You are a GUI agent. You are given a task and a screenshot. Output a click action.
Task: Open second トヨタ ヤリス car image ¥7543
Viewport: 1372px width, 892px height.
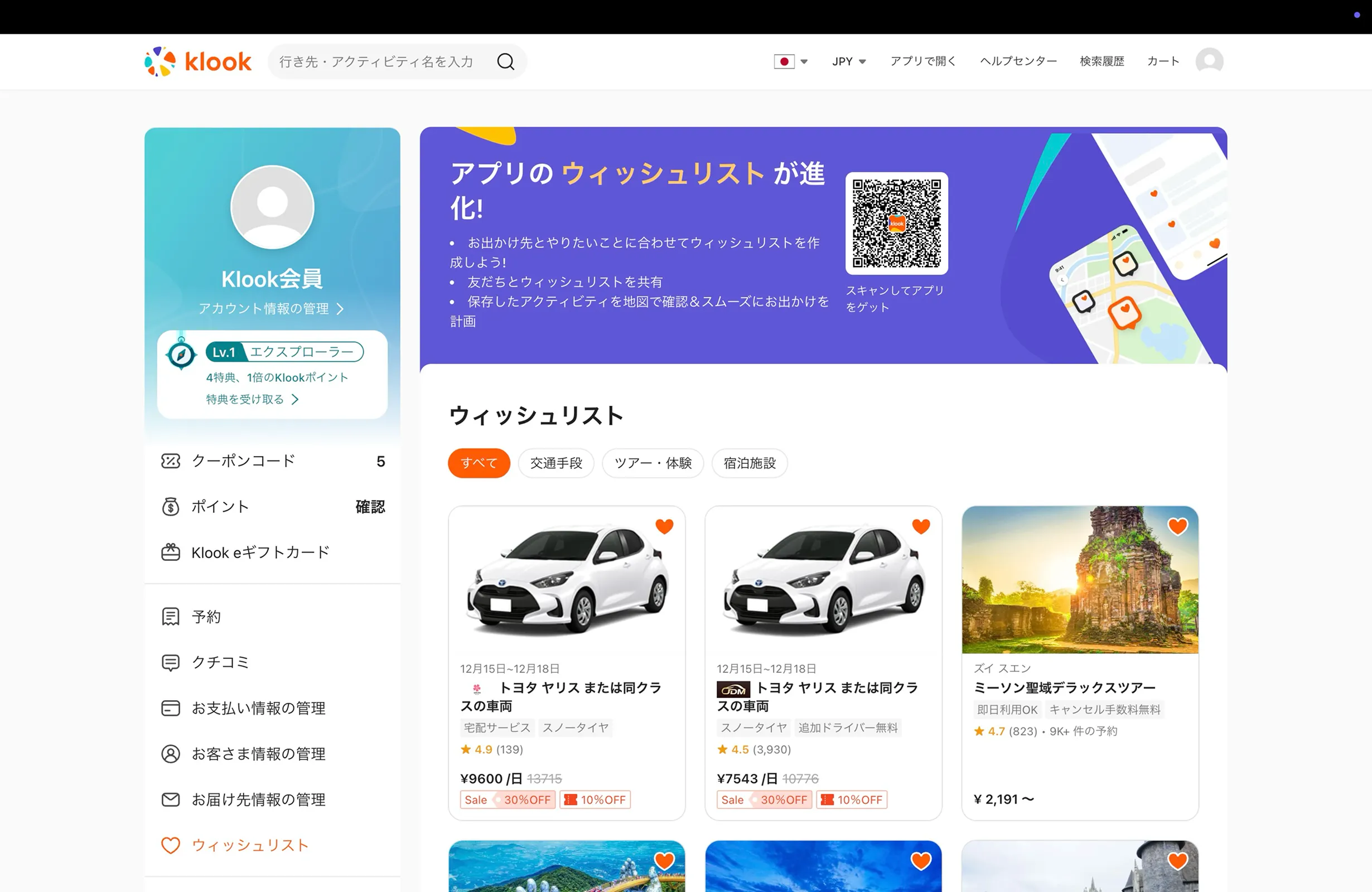823,580
